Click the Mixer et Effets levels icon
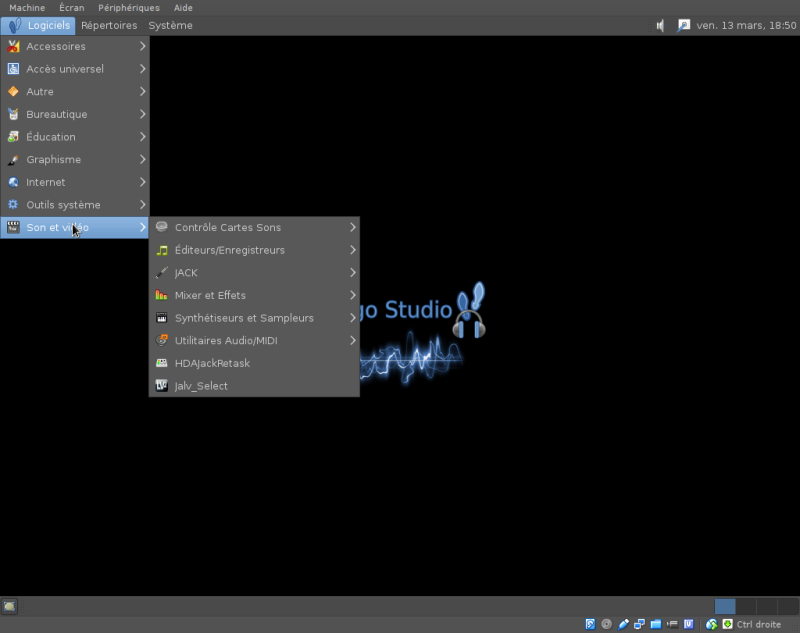The width and height of the screenshot is (800, 633). coord(162,295)
